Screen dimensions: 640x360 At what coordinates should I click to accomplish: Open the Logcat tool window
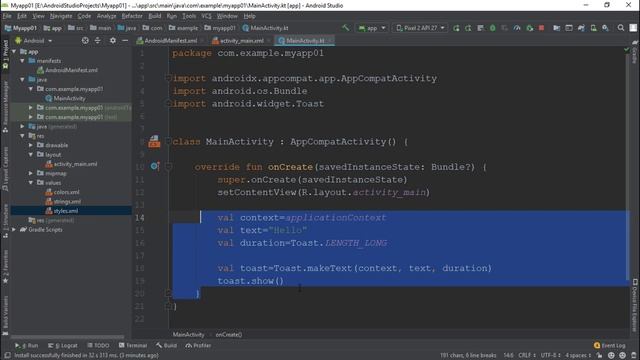click(x=62, y=345)
